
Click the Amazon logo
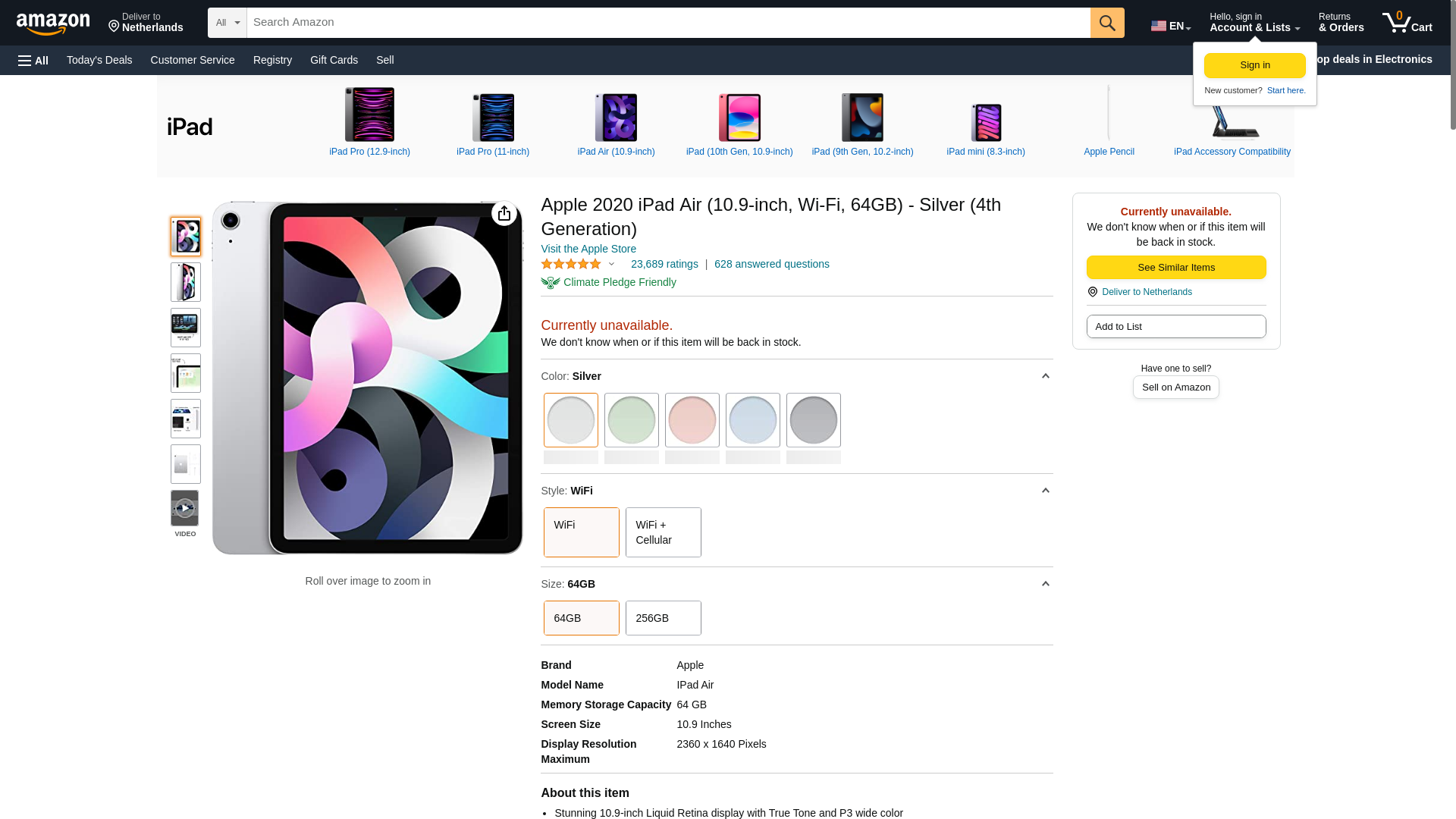[53, 24]
